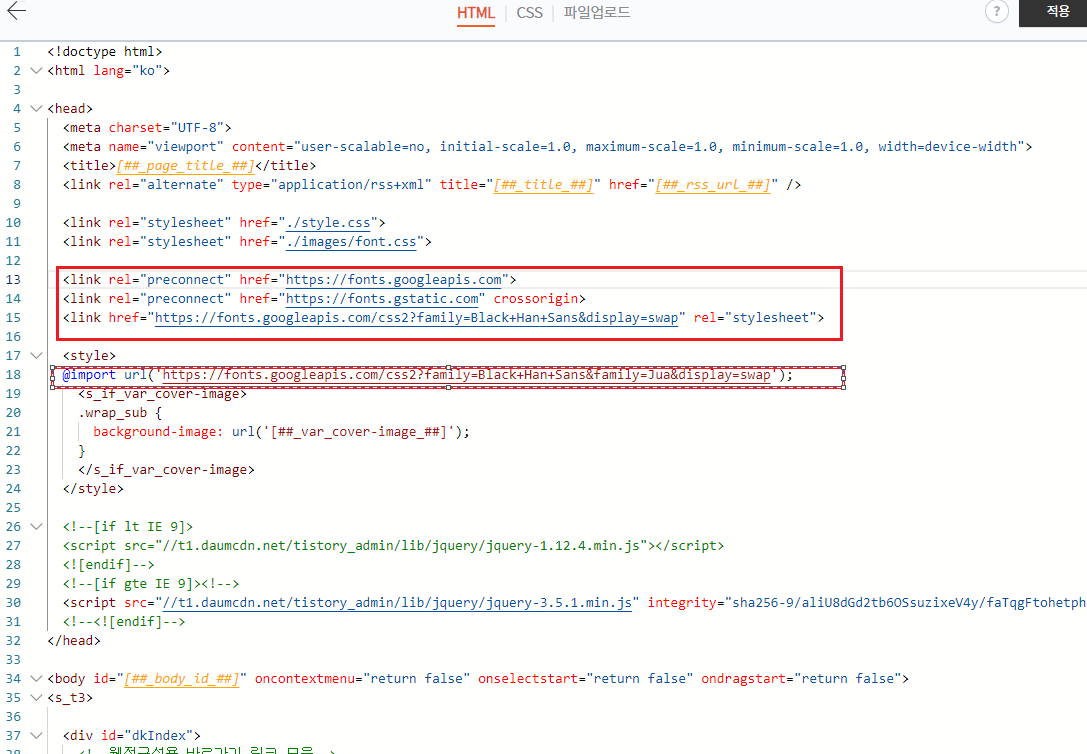Apply changes with the 적용 button
Screen dimensions: 1087x754
(x=1053, y=12)
